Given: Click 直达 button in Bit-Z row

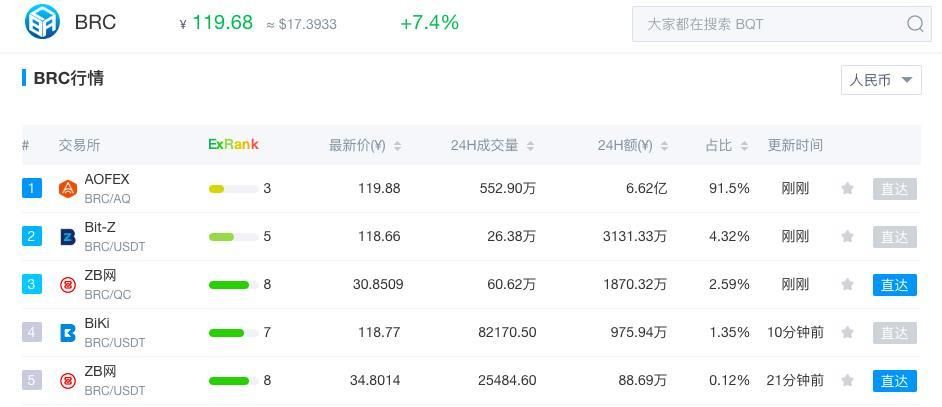Looking at the screenshot, I should click(x=895, y=237).
